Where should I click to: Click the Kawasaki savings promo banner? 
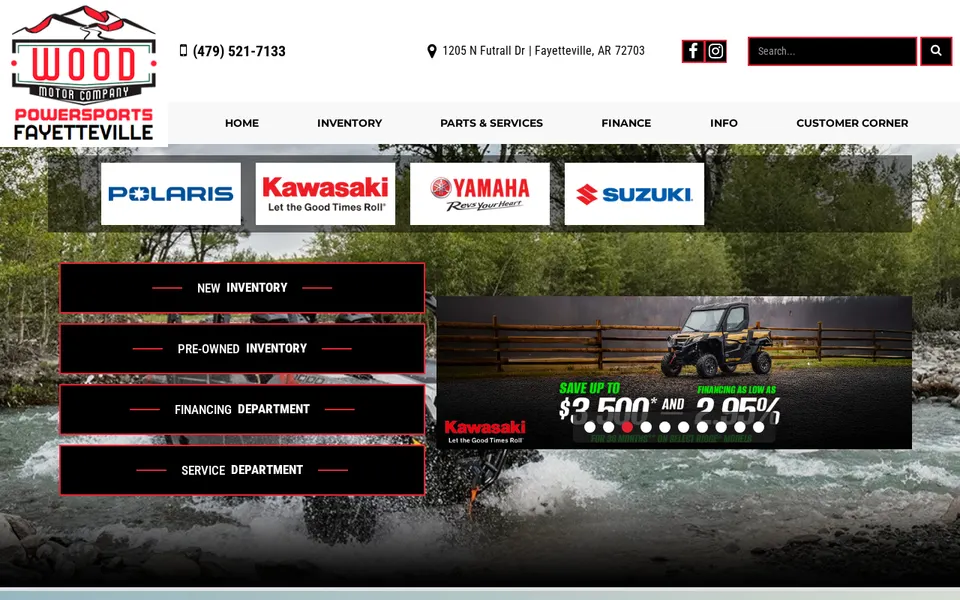click(x=674, y=373)
